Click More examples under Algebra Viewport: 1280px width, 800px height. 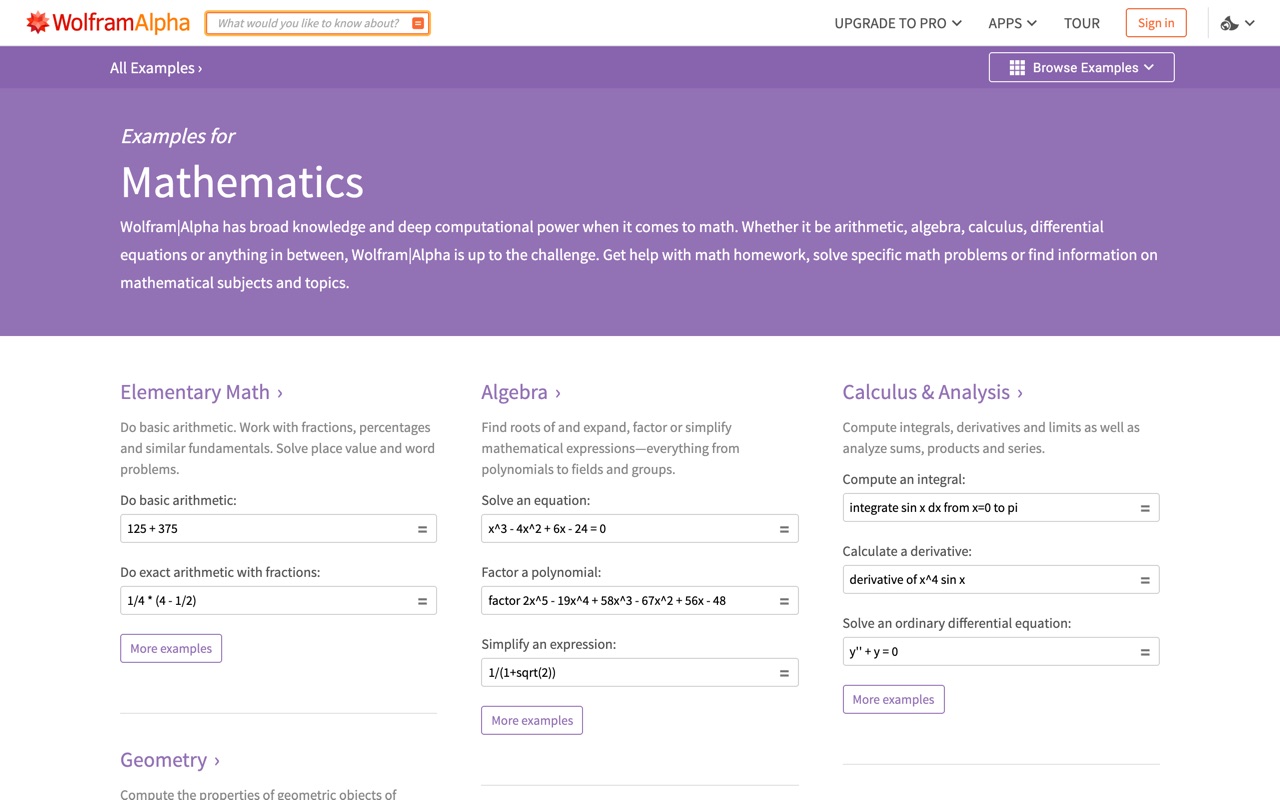[532, 720]
